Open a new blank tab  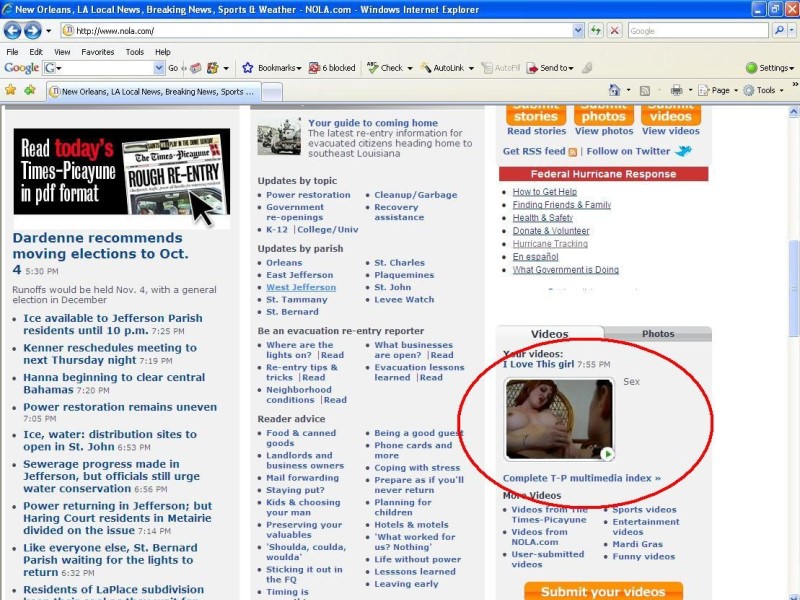tap(272, 92)
